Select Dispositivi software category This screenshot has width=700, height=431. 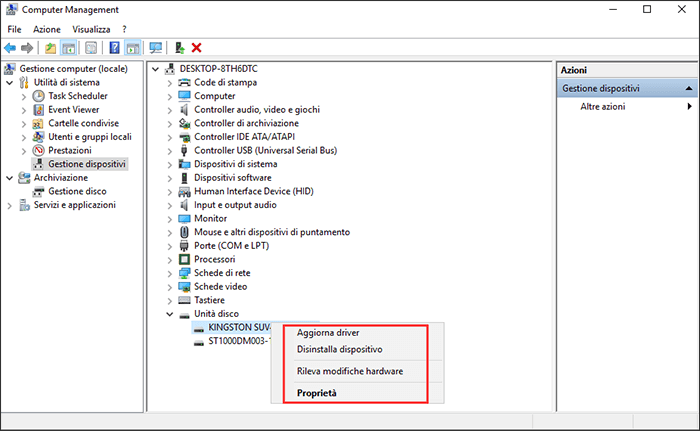[x=233, y=178]
